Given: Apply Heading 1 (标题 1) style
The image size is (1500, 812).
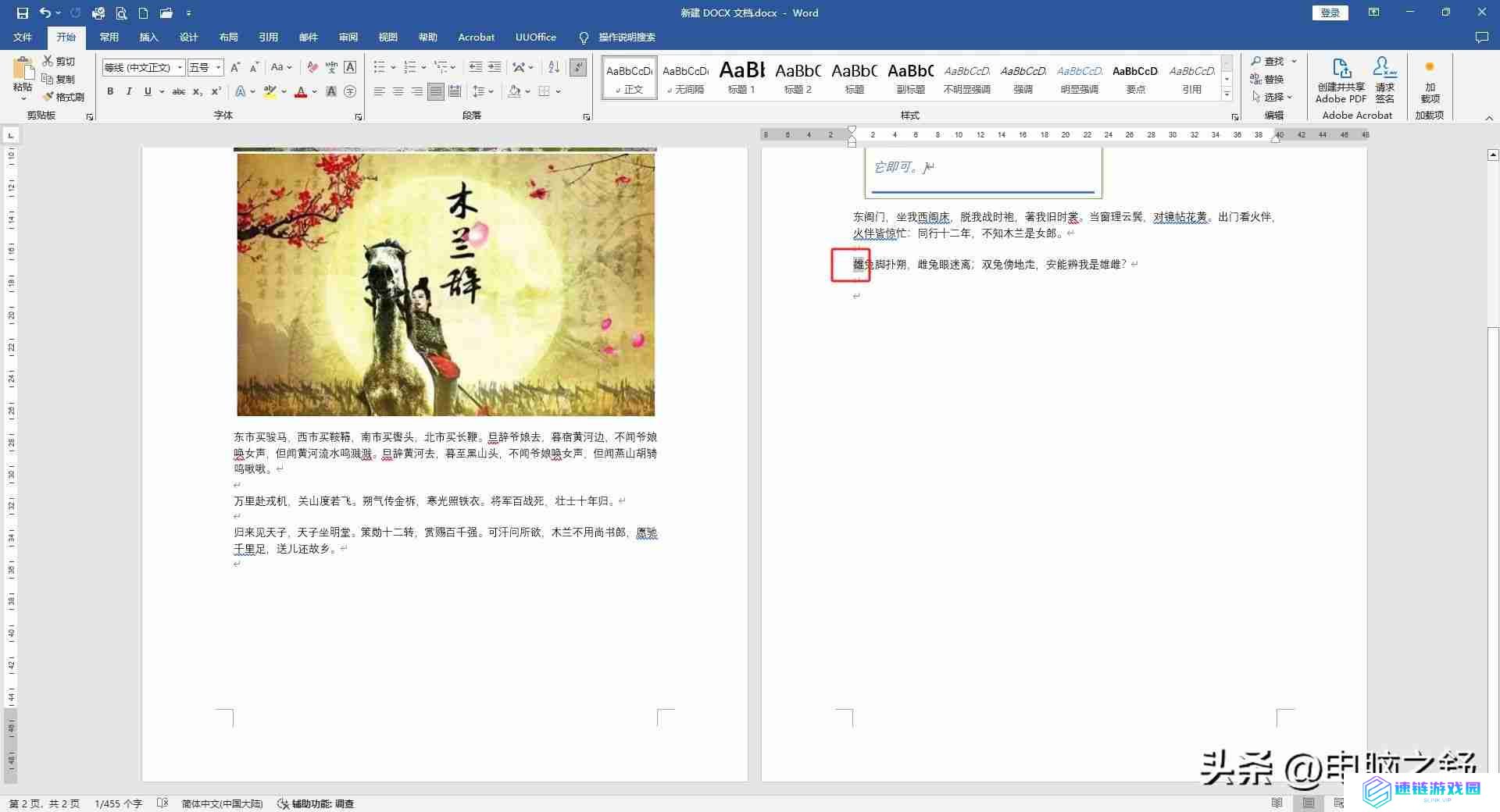Looking at the screenshot, I should [741, 77].
